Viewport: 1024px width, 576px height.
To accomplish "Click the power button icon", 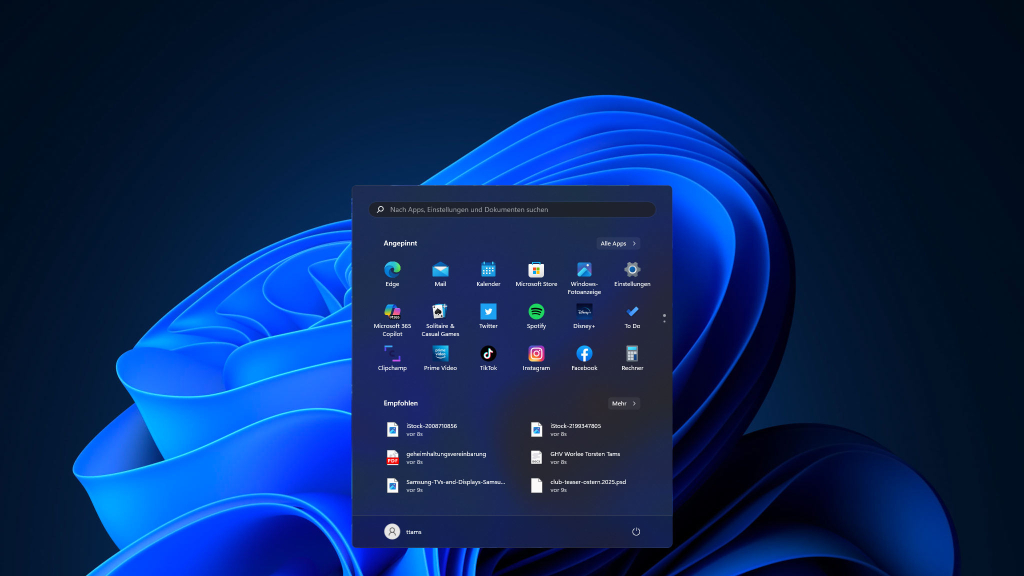I will [636, 532].
